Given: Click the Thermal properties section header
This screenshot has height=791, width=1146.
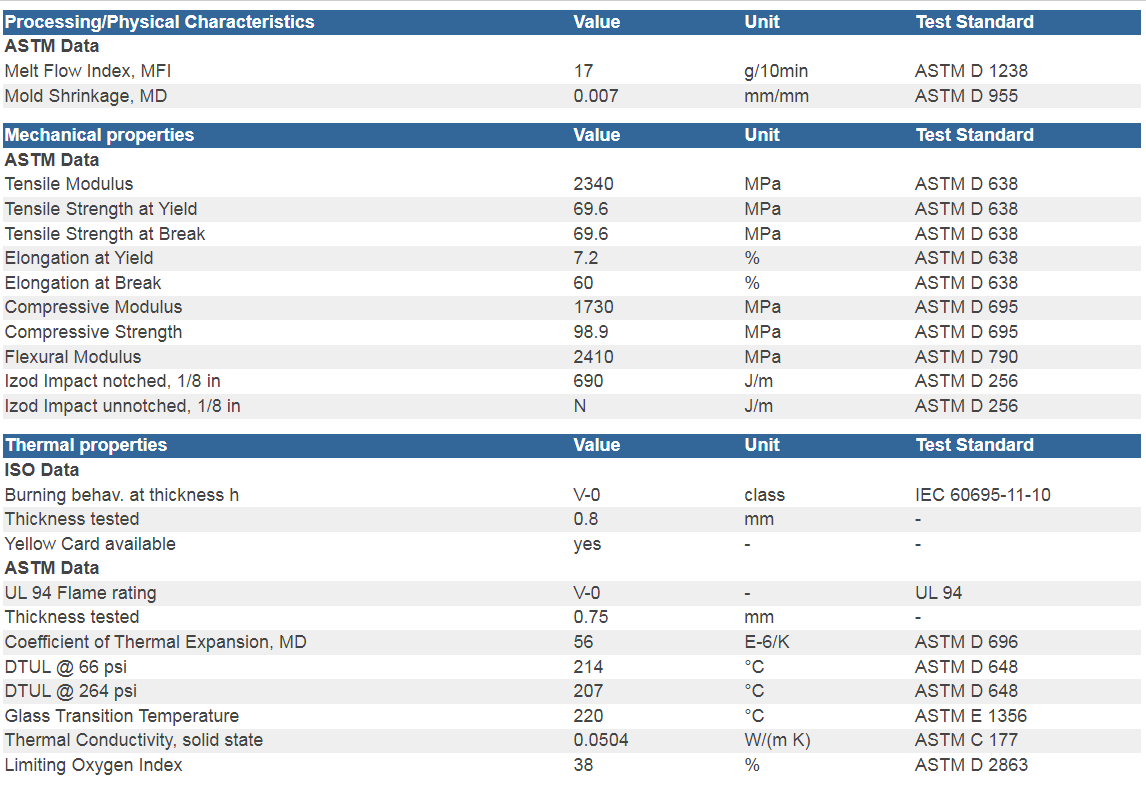Looking at the screenshot, I should coord(86,445).
